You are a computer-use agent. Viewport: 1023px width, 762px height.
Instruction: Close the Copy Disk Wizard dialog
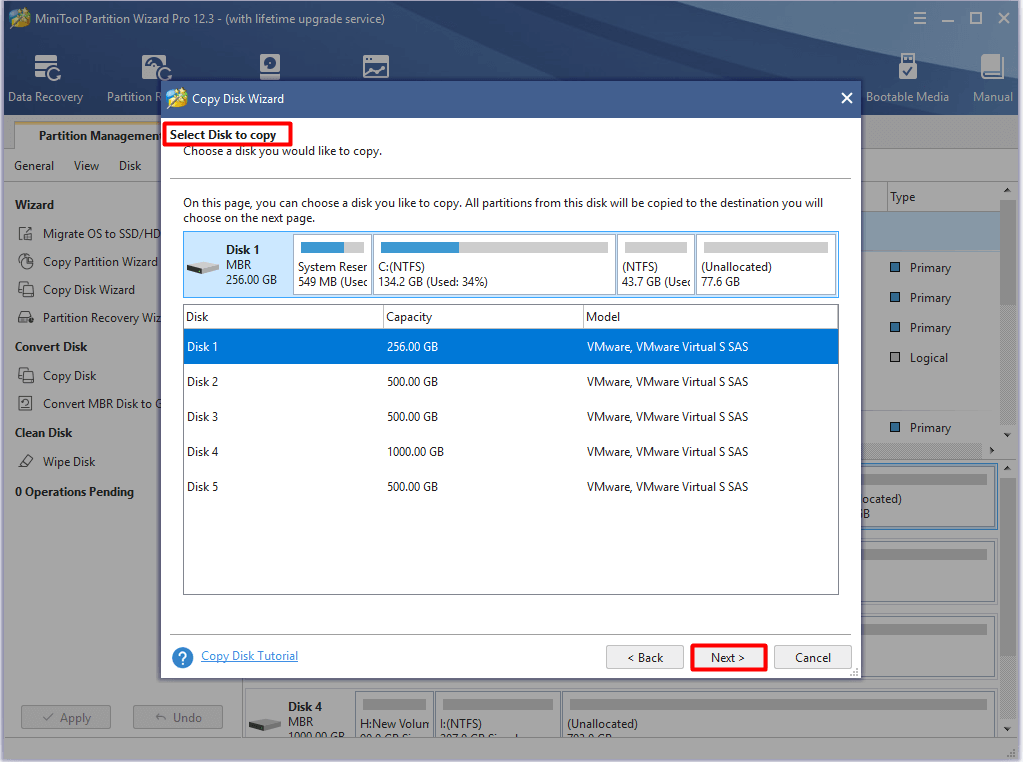(x=847, y=99)
